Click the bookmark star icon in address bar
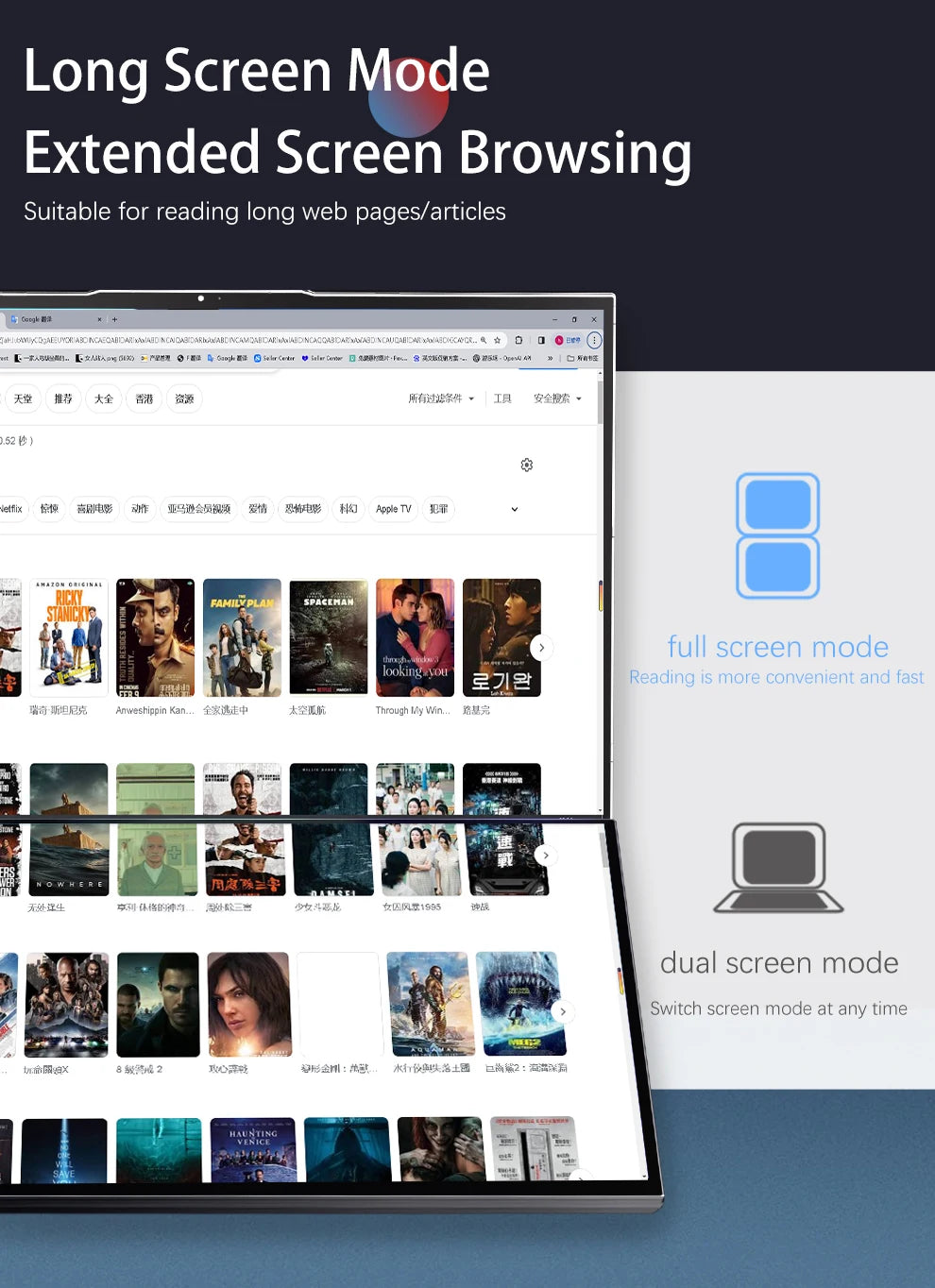 click(498, 340)
